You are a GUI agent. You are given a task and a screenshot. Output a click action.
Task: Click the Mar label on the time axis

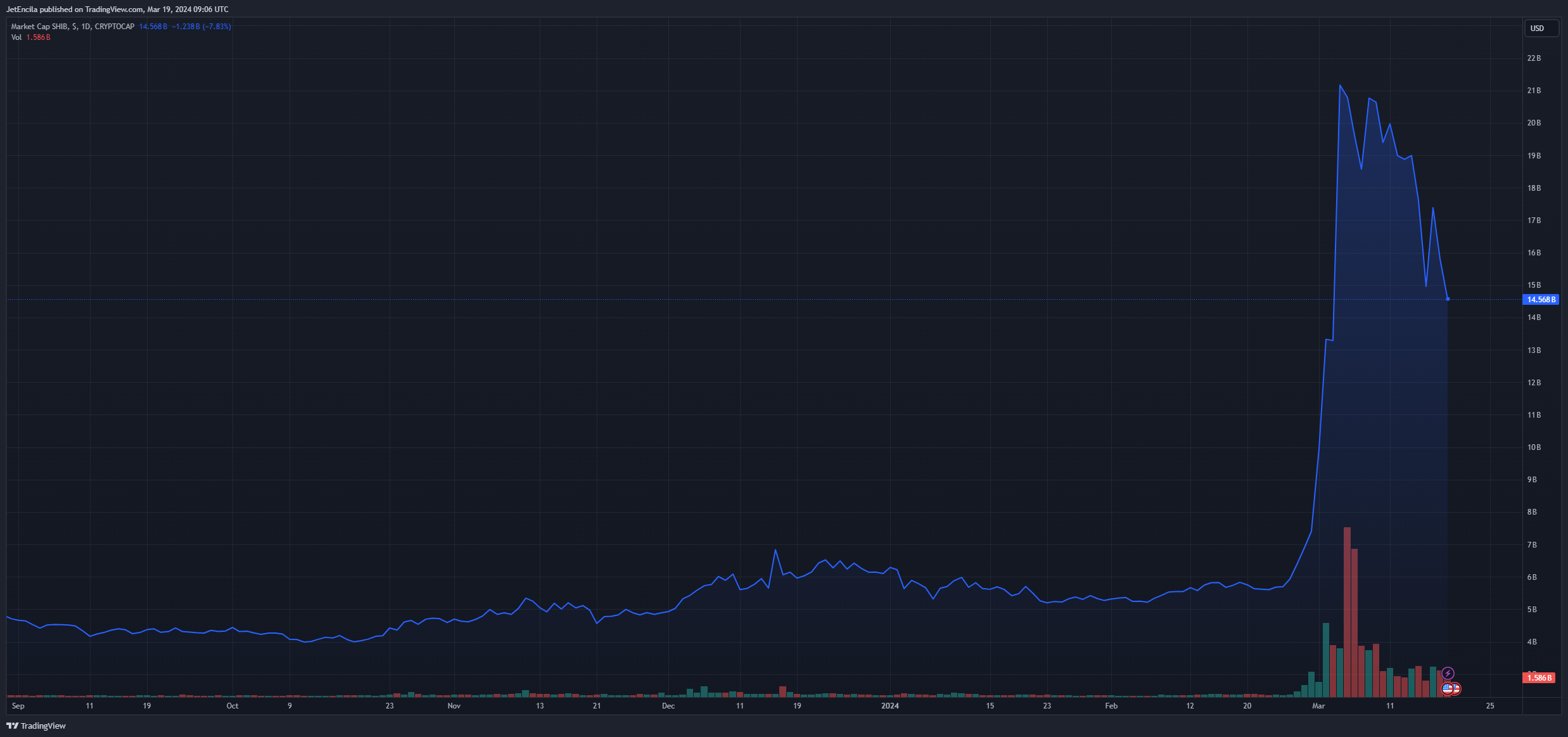coord(1318,705)
